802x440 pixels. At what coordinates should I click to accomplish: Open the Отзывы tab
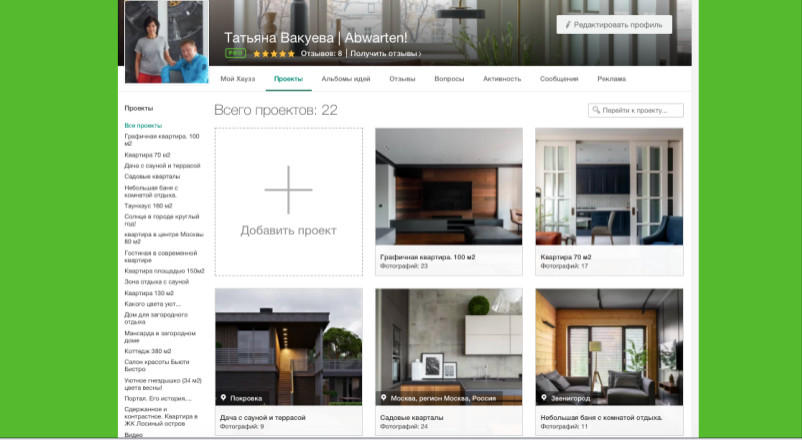click(x=402, y=79)
